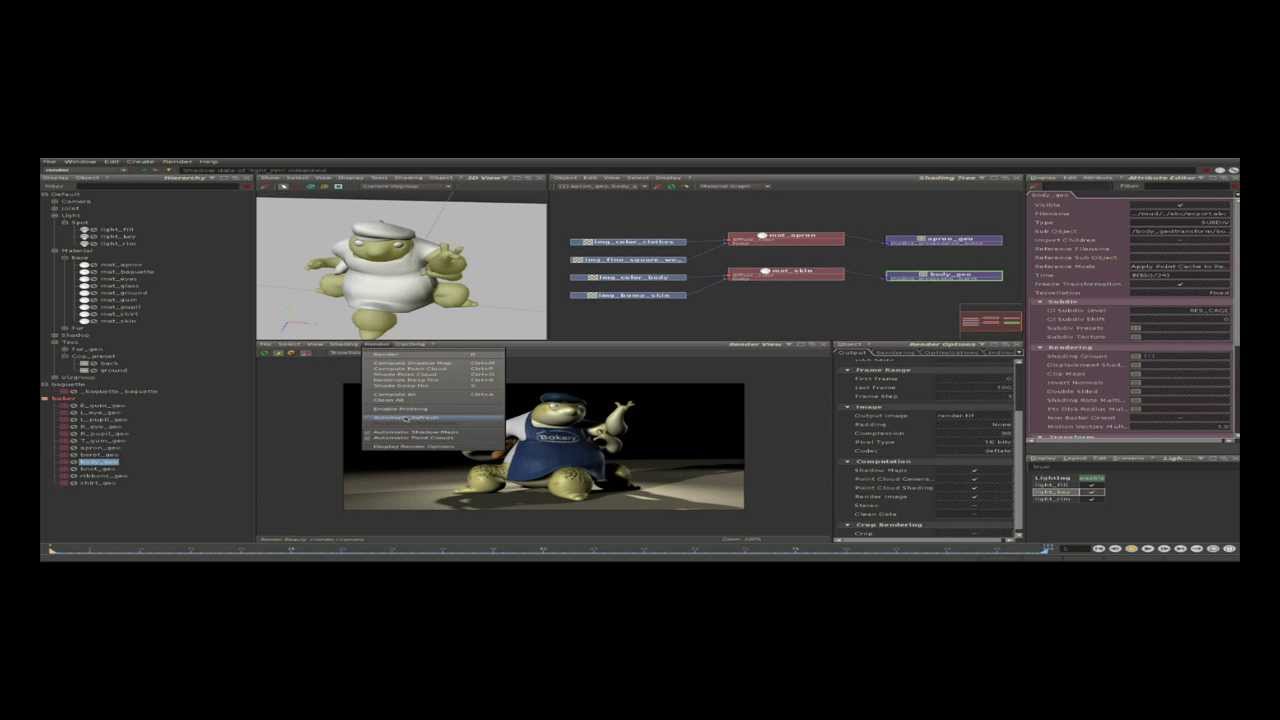The width and height of the screenshot is (1280, 720).
Task: Click the material icon beside mat_ground
Action: (84, 293)
